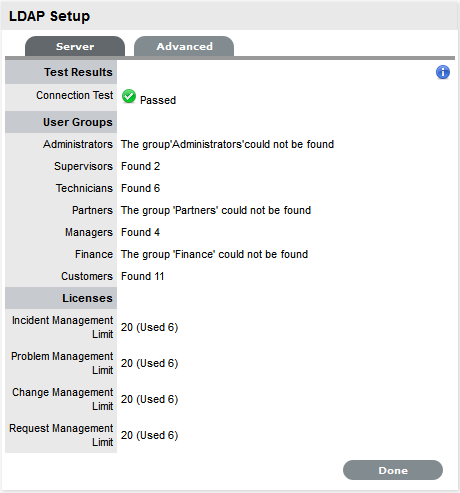460x493 pixels.
Task: Click the LDAP Setup title
Action: 49,16
